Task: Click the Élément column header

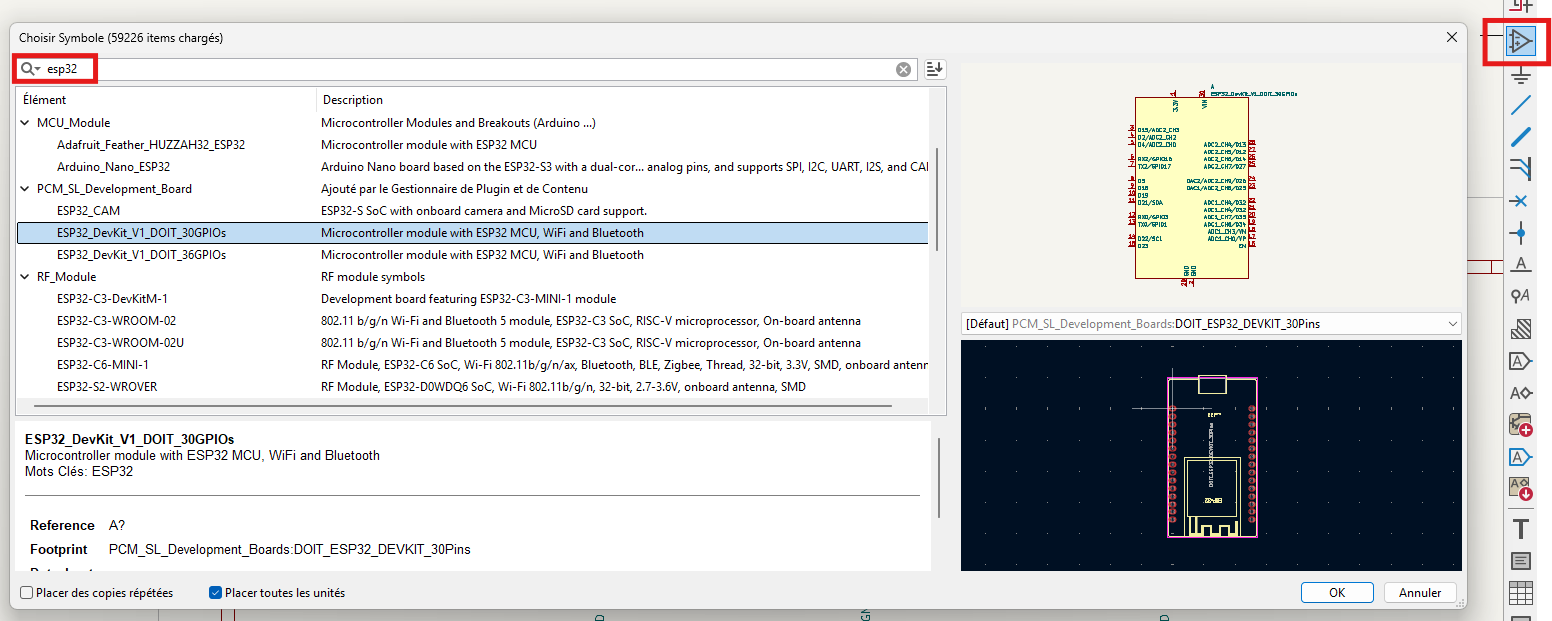Action: [166, 100]
